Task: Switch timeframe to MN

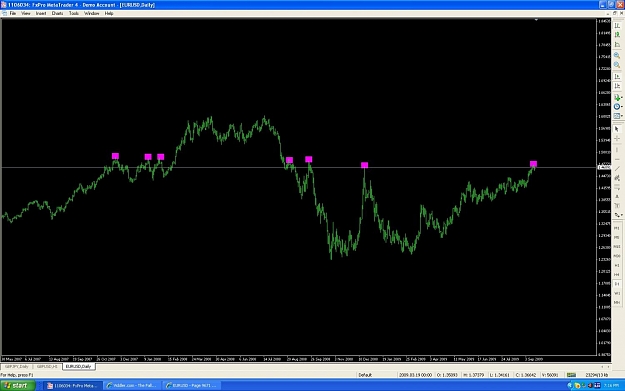Action: (617, 303)
